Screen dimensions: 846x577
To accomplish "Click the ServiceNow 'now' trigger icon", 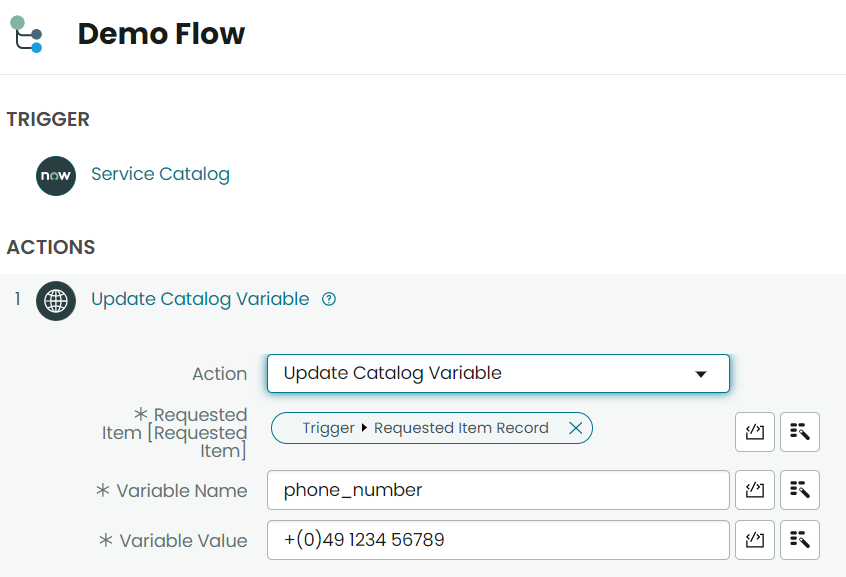I will click(x=56, y=175).
